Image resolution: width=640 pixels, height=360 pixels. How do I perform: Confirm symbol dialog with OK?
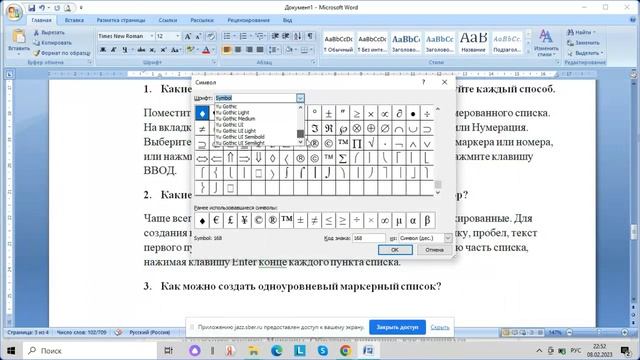pyautogui.click(x=395, y=250)
